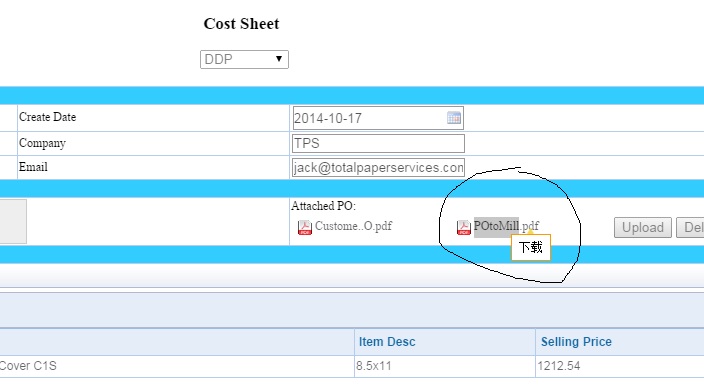This screenshot has width=704, height=385.
Task: Edit the Email field with jack@totalpaperservices
Action: point(378,168)
